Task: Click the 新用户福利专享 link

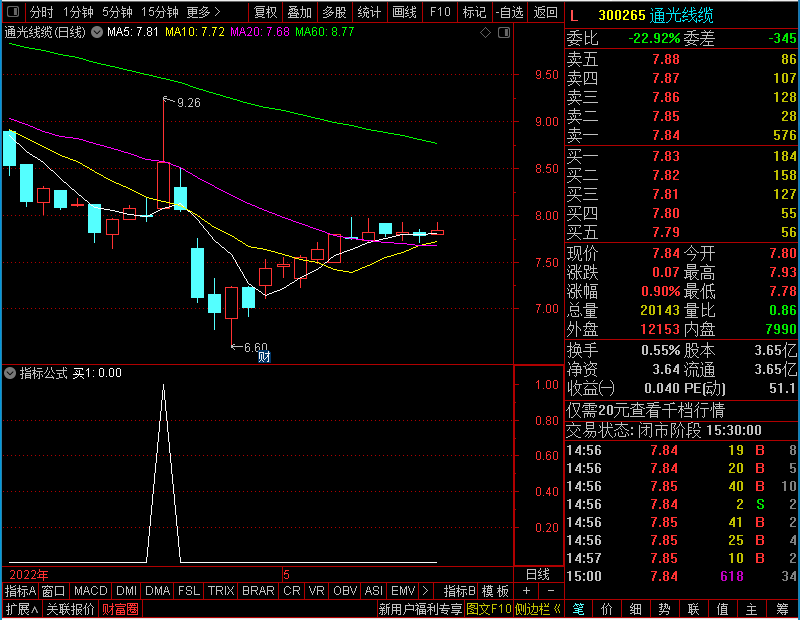Action: coord(420,609)
